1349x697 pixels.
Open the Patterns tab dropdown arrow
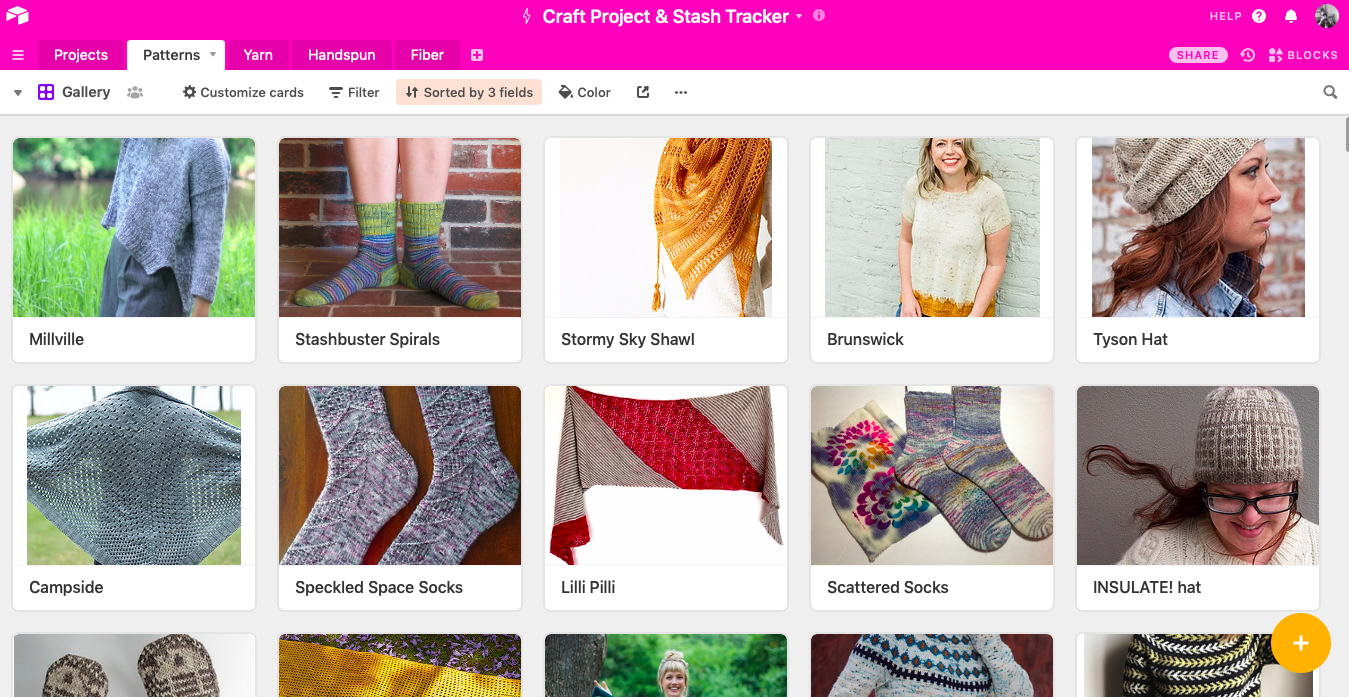click(x=213, y=55)
